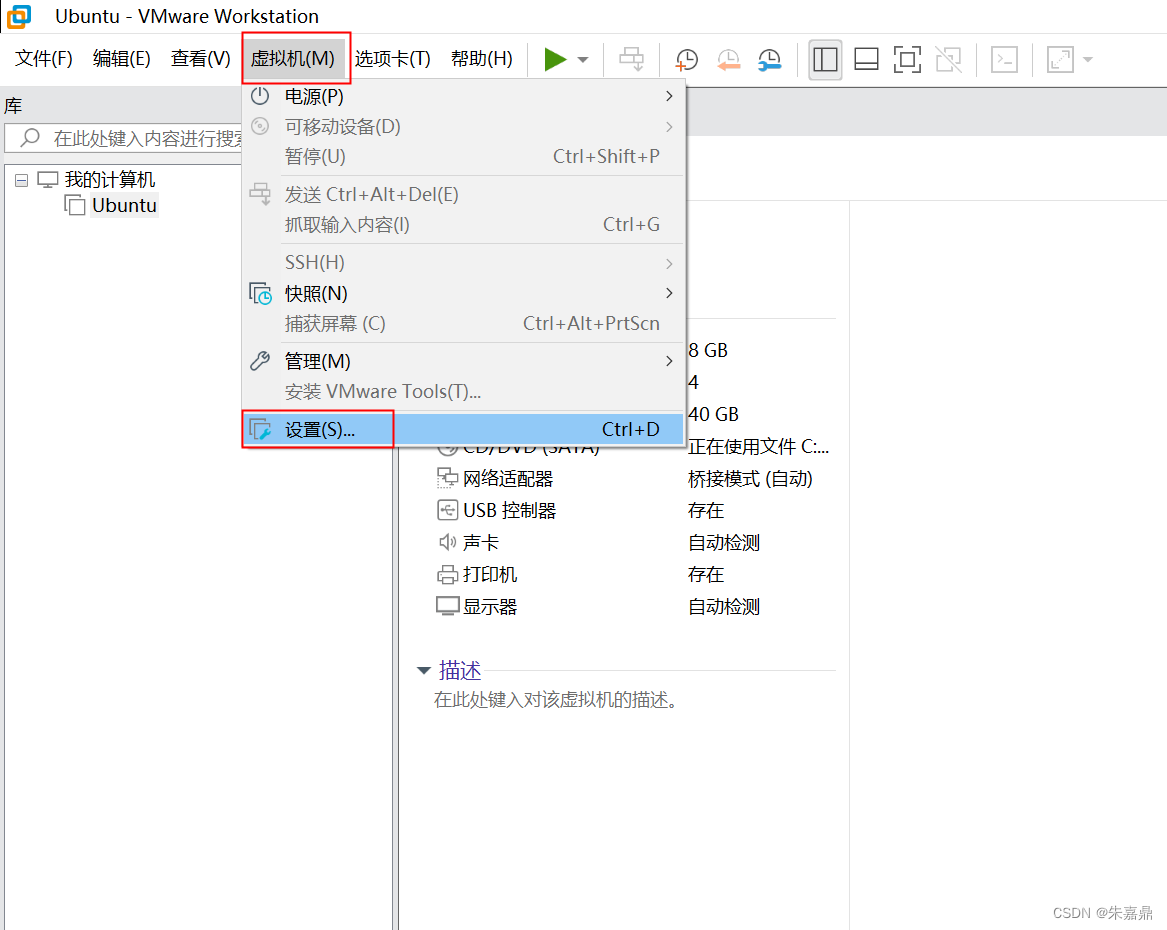Collapse the 我的计算机 tree node
Image resolution: width=1167 pixels, height=930 pixels.
click(x=22, y=180)
